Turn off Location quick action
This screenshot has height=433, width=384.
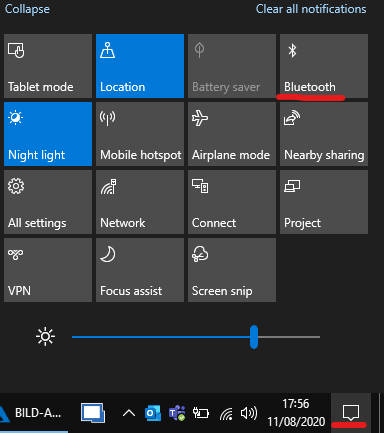(140, 66)
